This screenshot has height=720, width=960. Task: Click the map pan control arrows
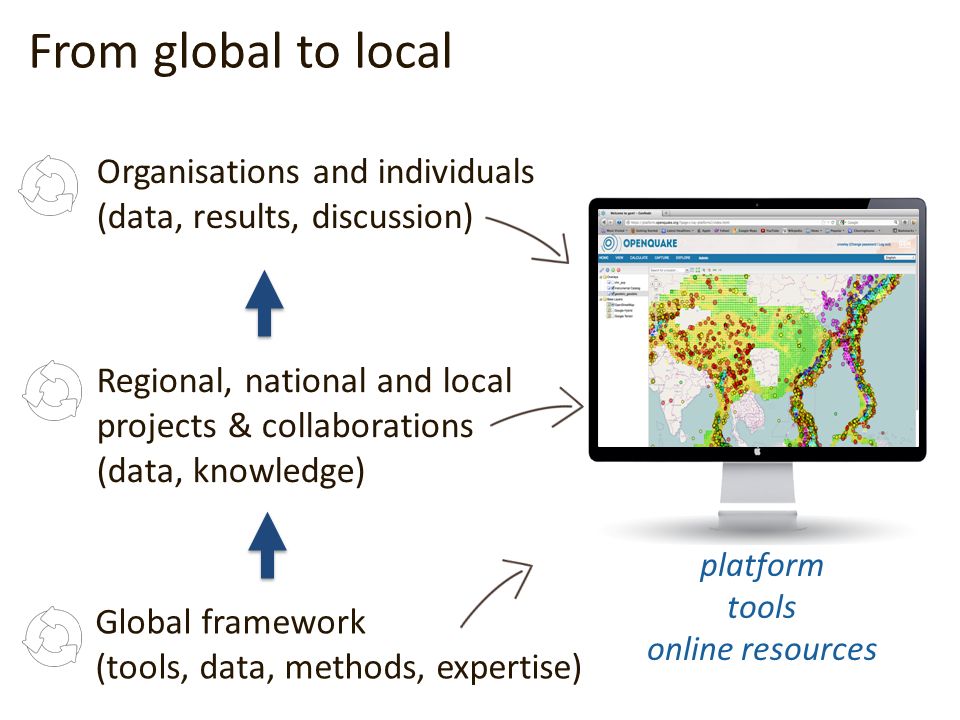pyautogui.click(x=656, y=284)
